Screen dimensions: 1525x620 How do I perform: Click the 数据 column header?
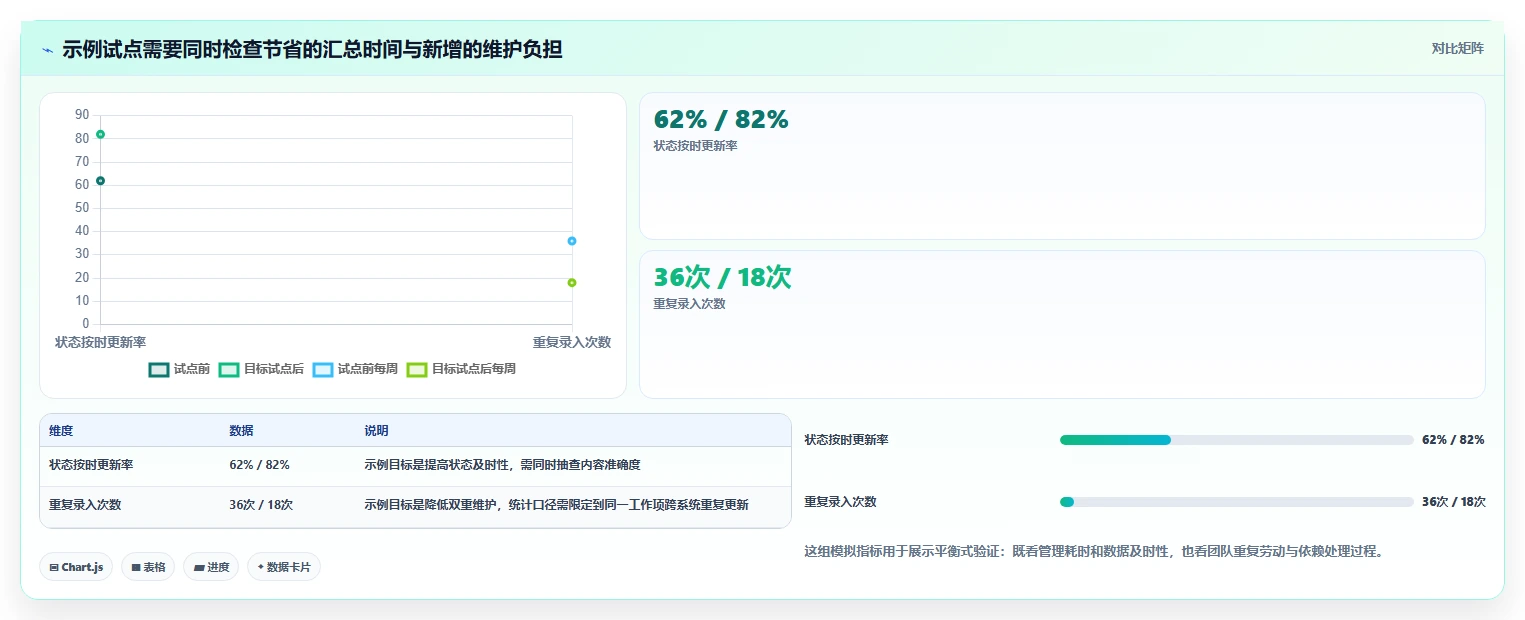[241, 431]
